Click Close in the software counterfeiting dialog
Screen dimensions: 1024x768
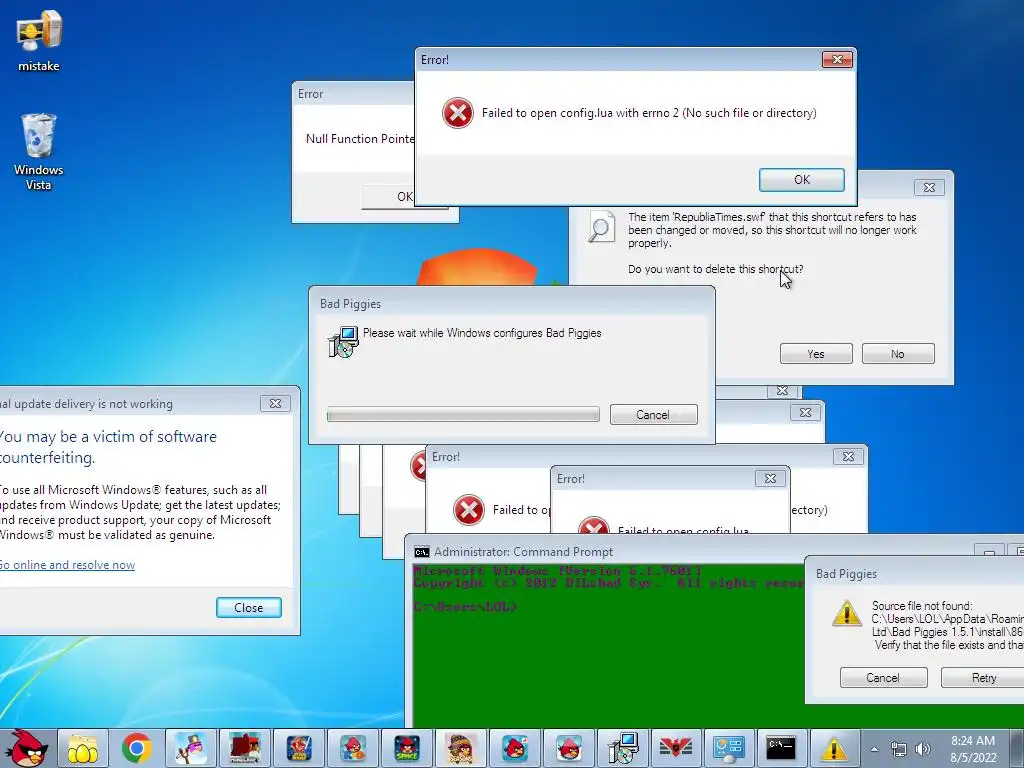click(x=248, y=607)
